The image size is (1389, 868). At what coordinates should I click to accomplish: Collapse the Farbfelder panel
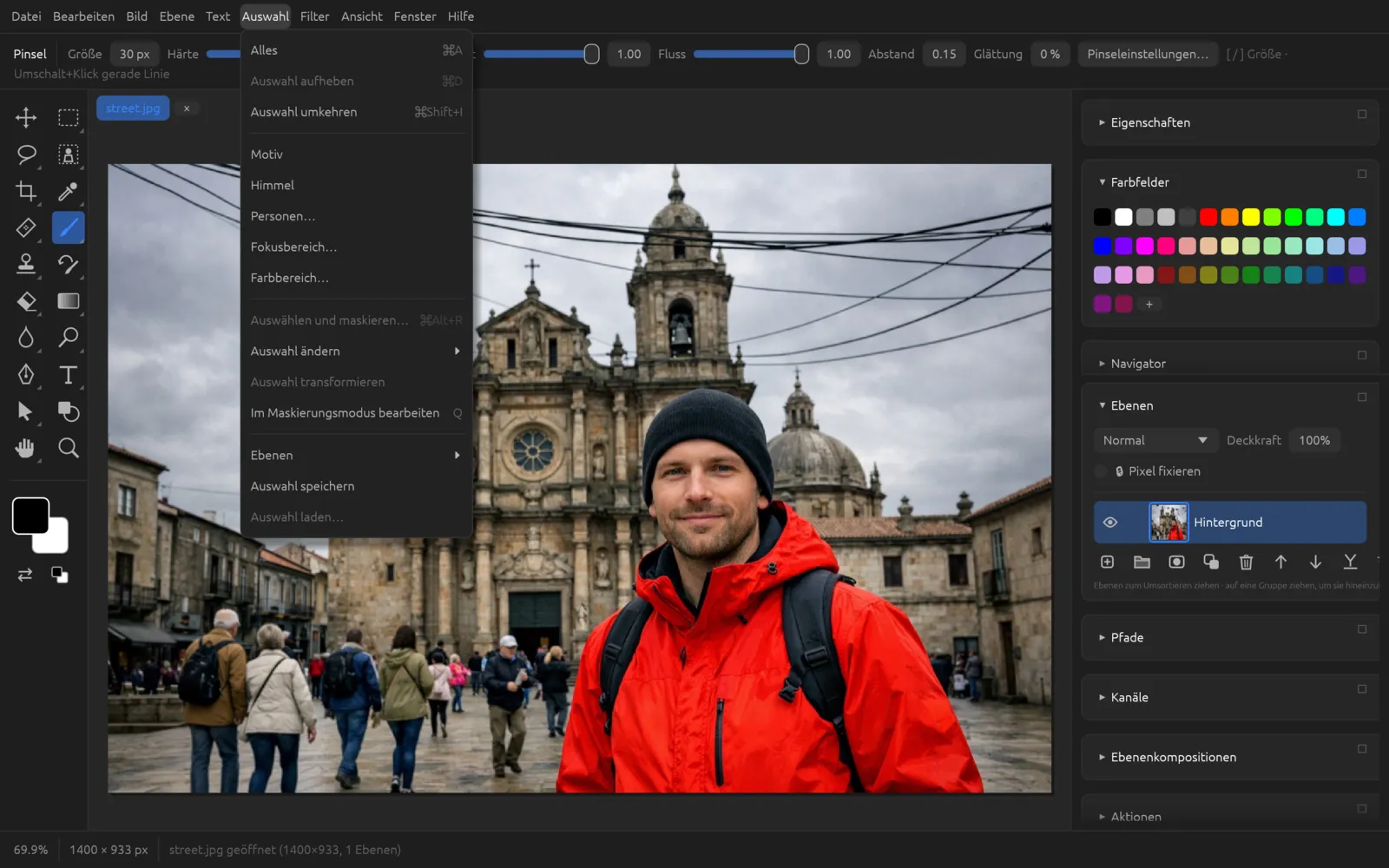coord(1140,182)
